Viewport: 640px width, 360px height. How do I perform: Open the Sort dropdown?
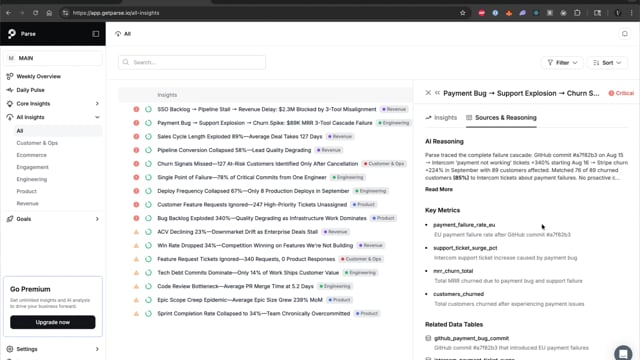[x=607, y=62]
